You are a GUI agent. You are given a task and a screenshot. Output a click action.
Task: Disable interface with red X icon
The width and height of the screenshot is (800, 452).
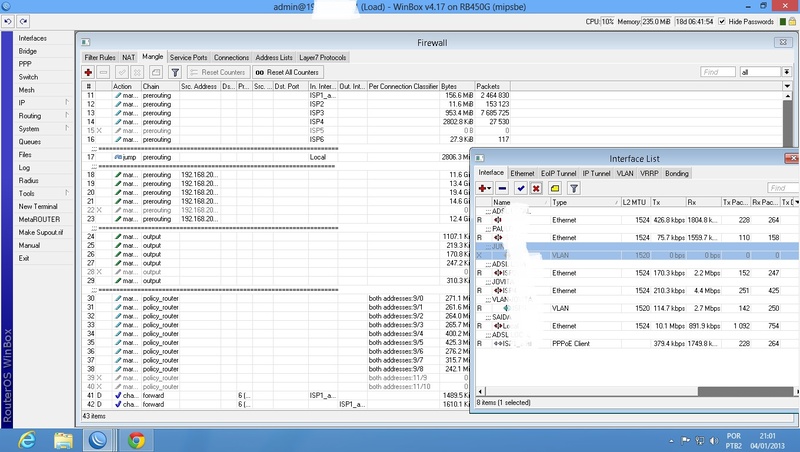(536, 188)
